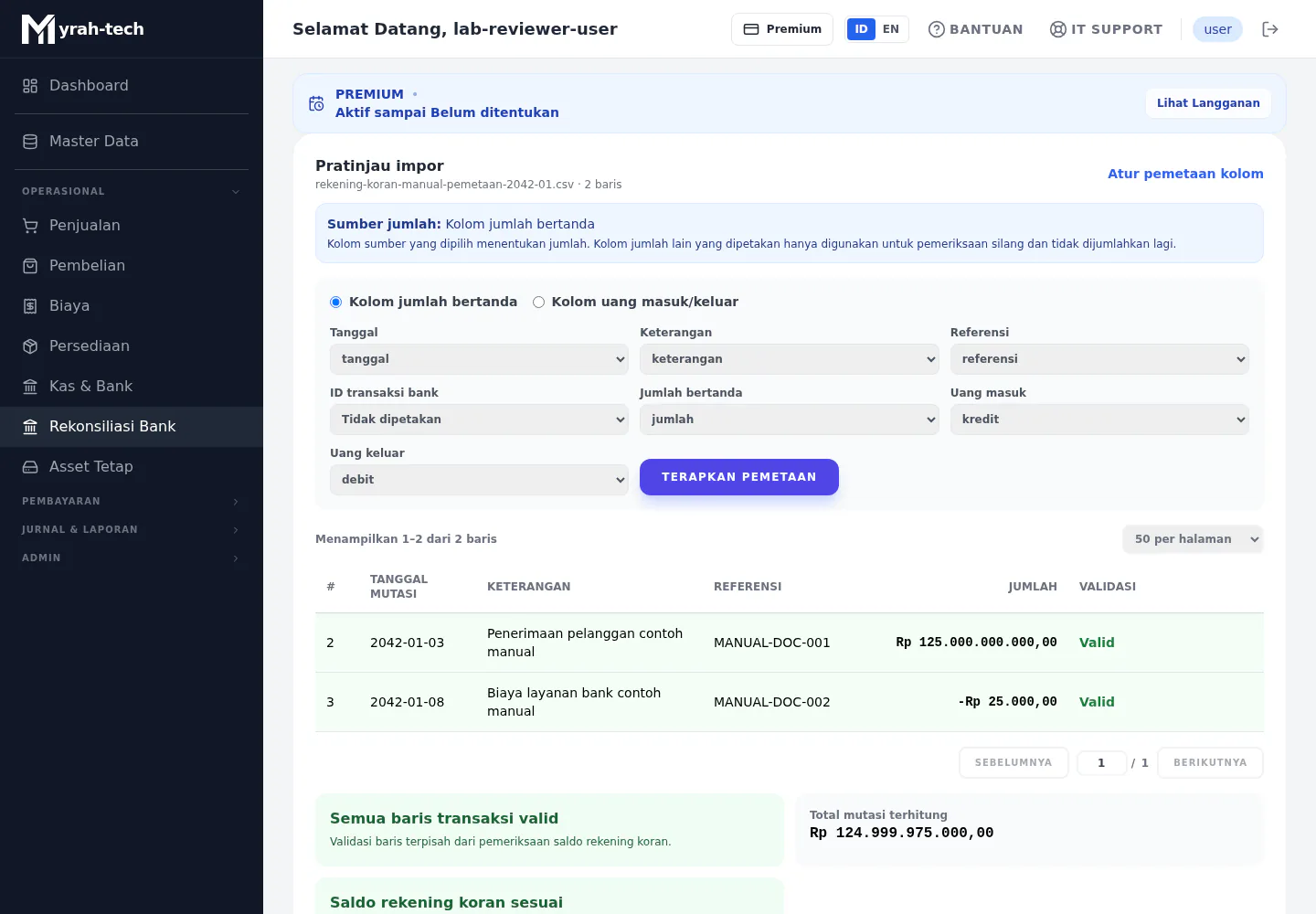Click the Asset Tetap drive icon
Image resolution: width=1316 pixels, height=914 pixels.
click(x=30, y=467)
